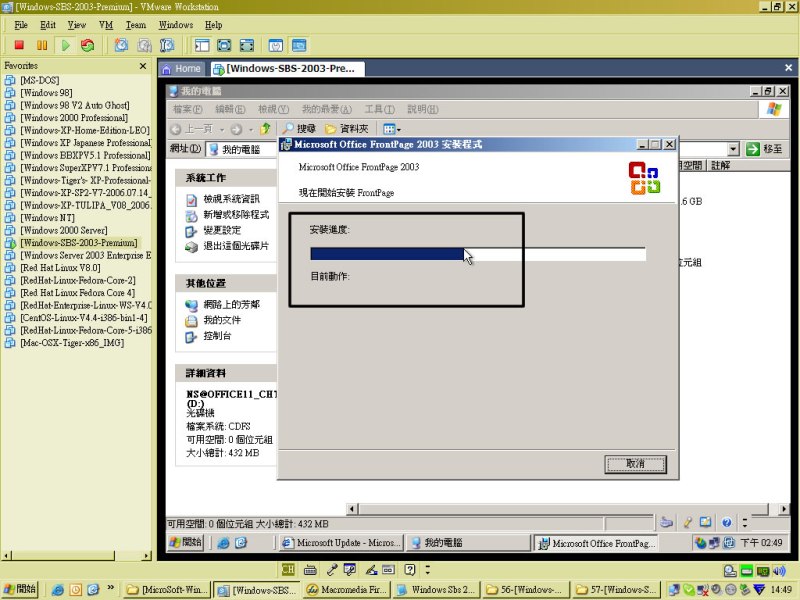800x600 pixels.
Task: Open the VM menu
Action: (x=106, y=25)
